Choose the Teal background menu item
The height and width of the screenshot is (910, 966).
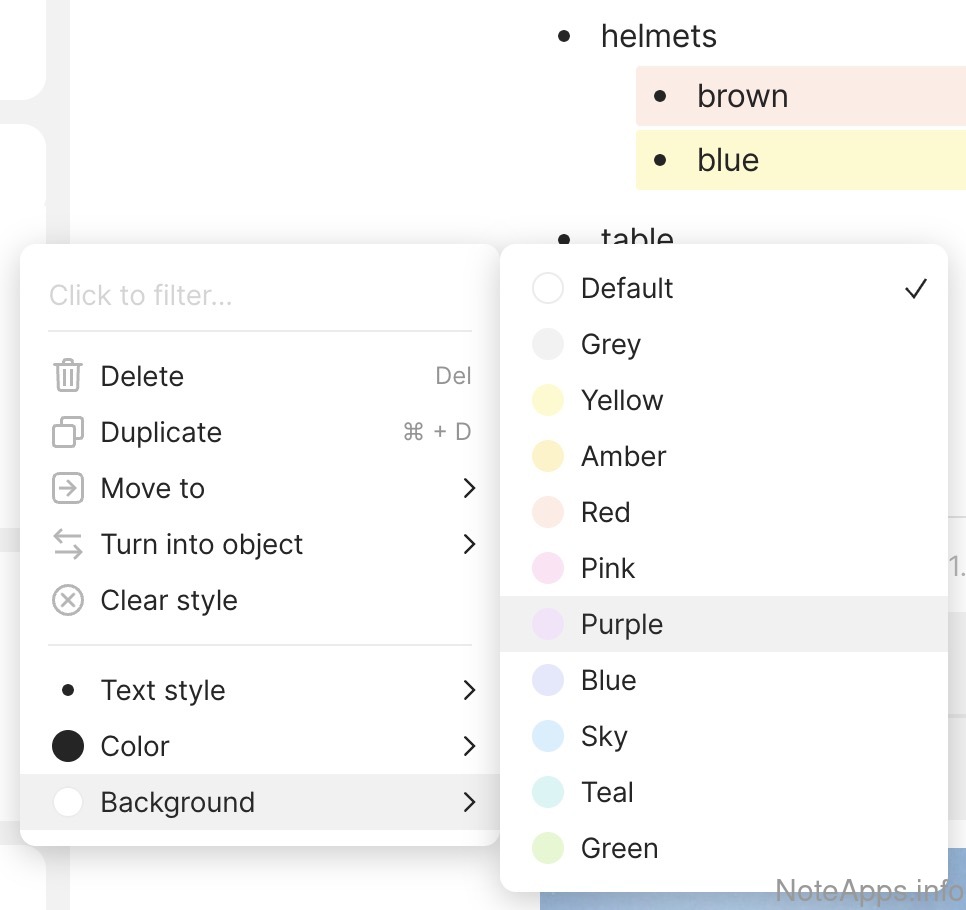coord(607,793)
